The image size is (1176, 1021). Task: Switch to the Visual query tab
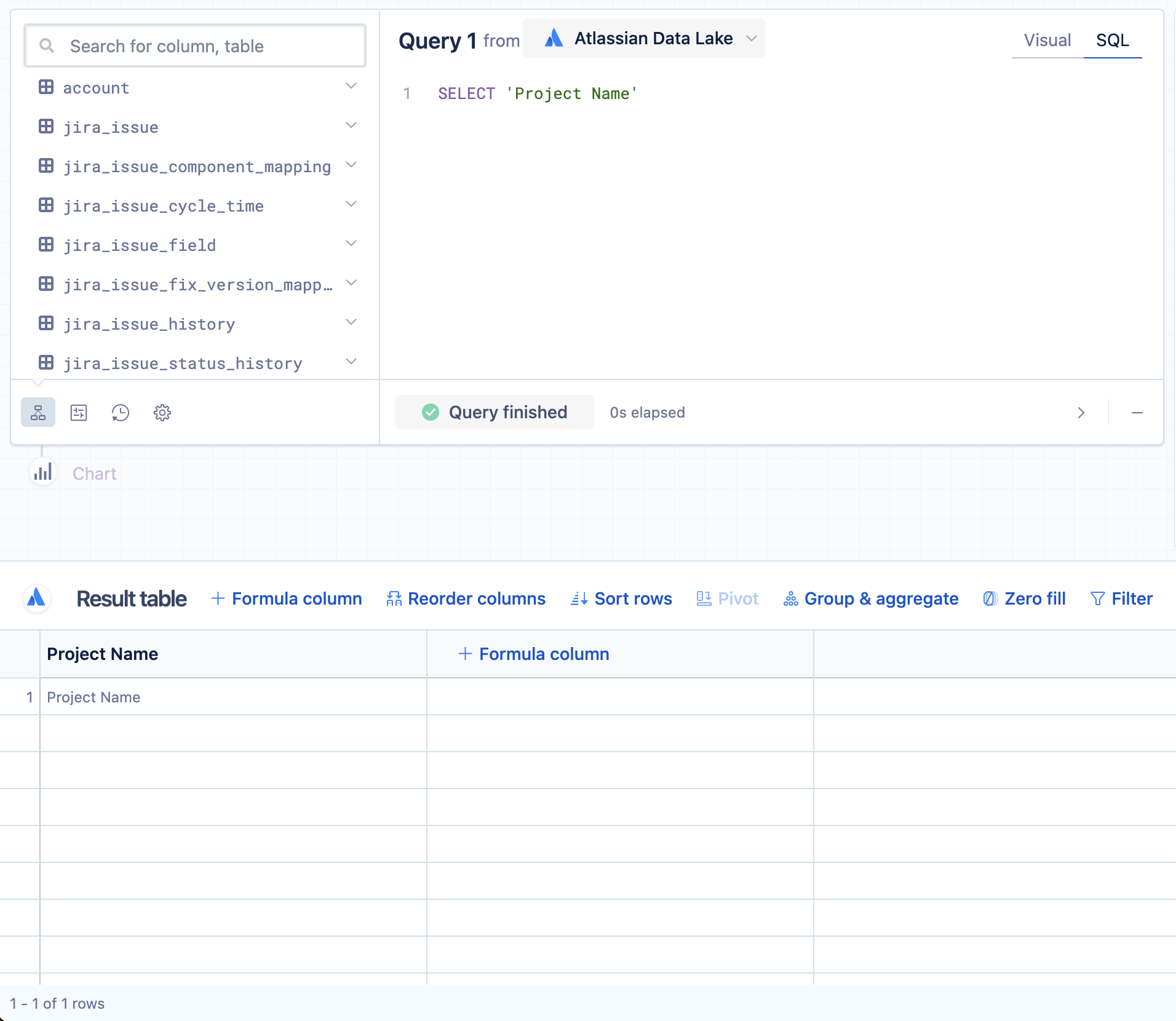point(1047,41)
